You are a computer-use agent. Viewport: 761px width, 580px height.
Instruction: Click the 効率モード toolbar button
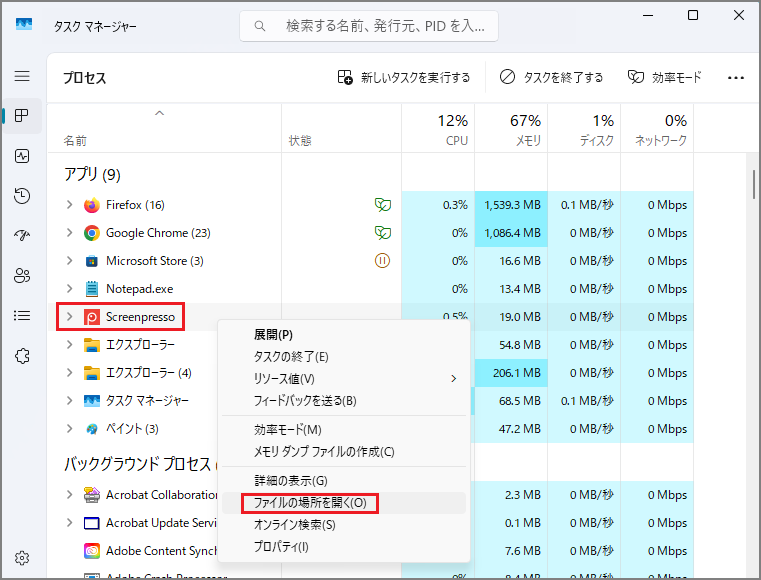[x=665, y=77]
